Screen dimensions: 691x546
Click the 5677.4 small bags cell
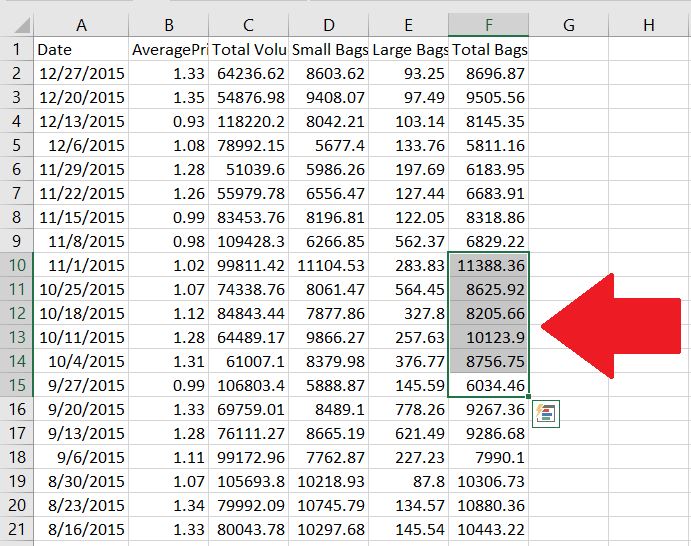(328, 145)
